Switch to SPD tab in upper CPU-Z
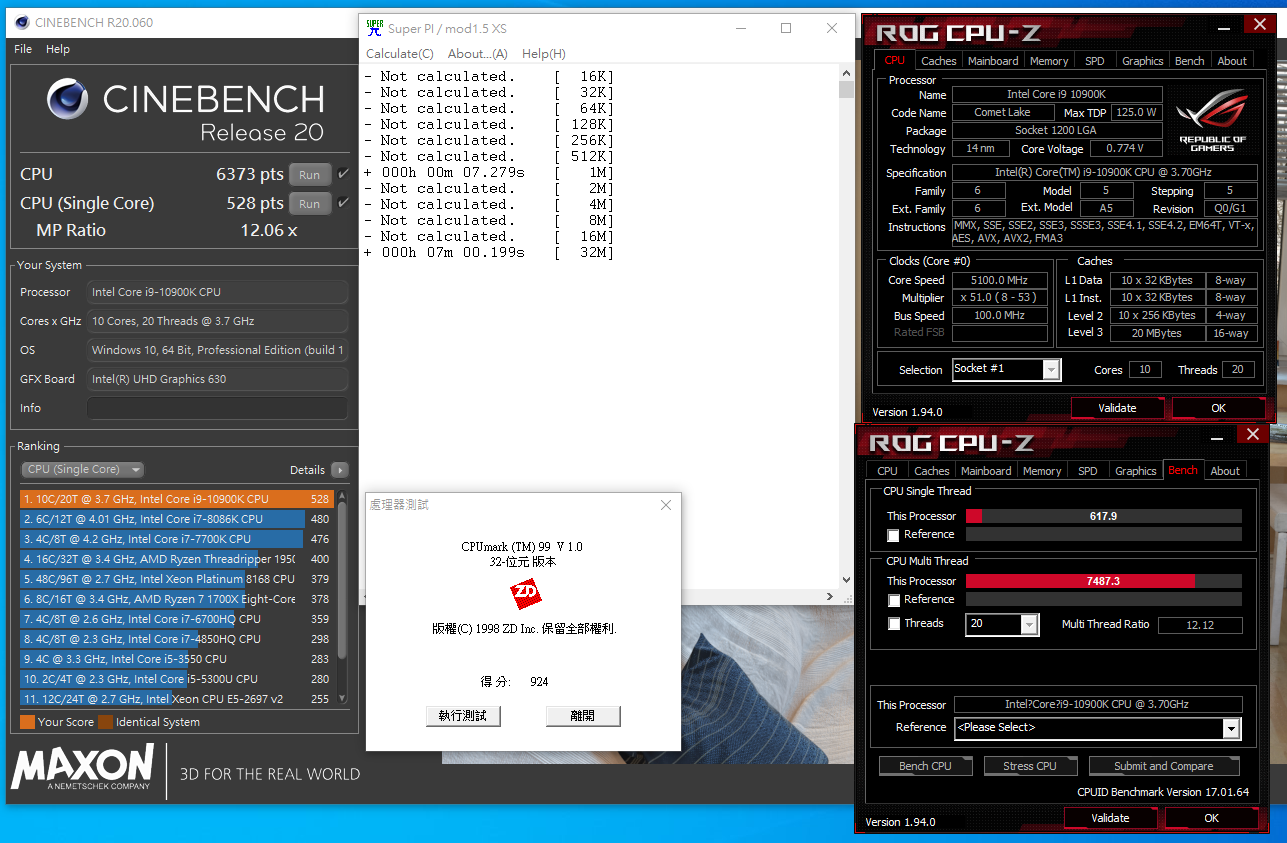Image resolution: width=1287 pixels, height=843 pixels. pyautogui.click(x=1095, y=61)
